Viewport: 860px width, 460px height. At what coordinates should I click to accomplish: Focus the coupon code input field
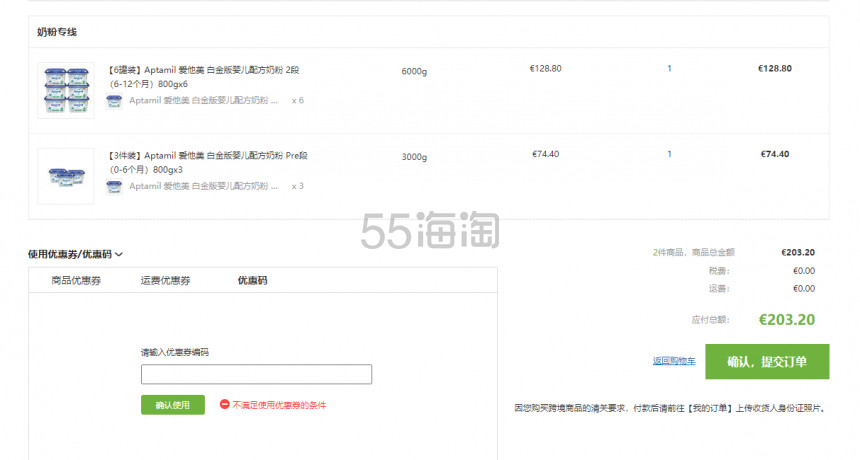pyautogui.click(x=256, y=374)
